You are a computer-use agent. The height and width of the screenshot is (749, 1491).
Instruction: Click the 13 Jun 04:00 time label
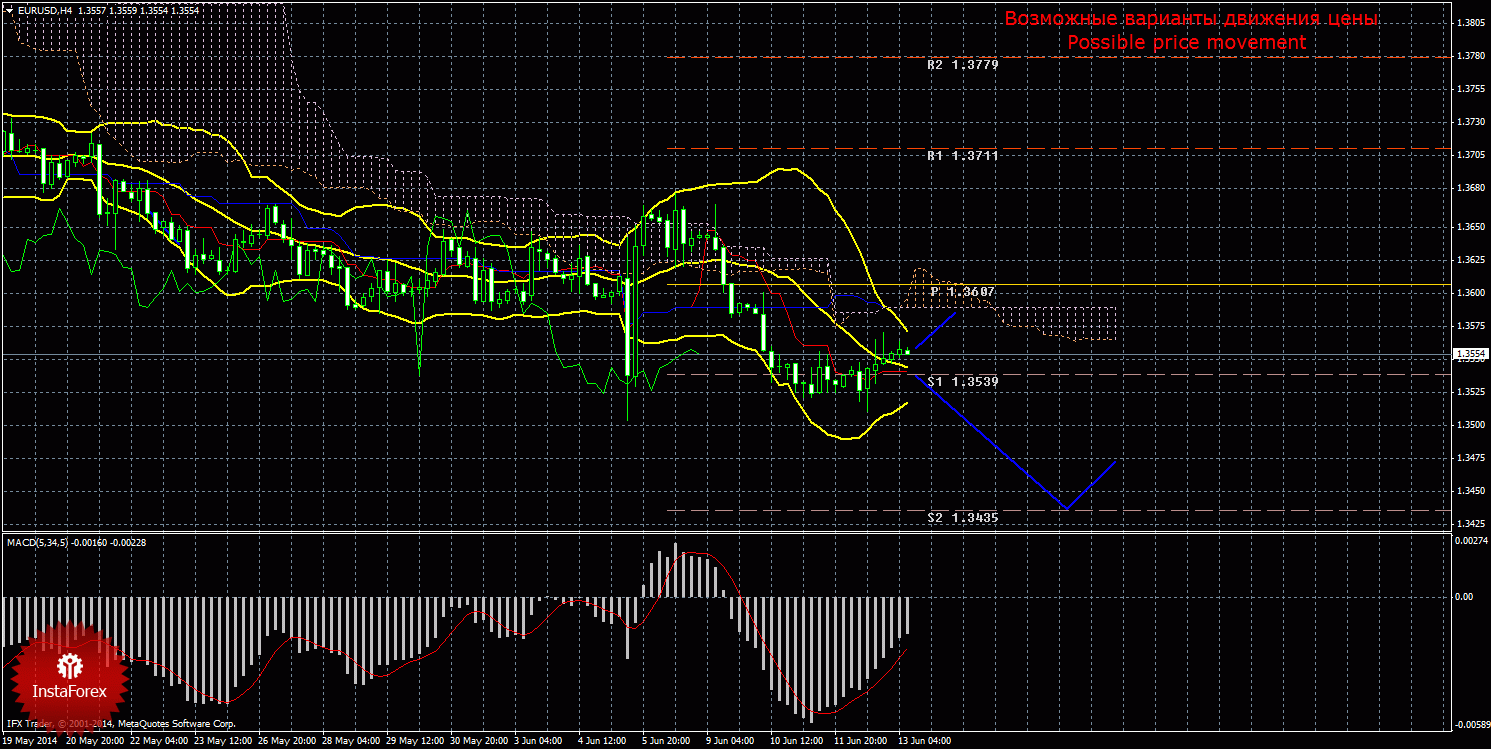click(923, 742)
